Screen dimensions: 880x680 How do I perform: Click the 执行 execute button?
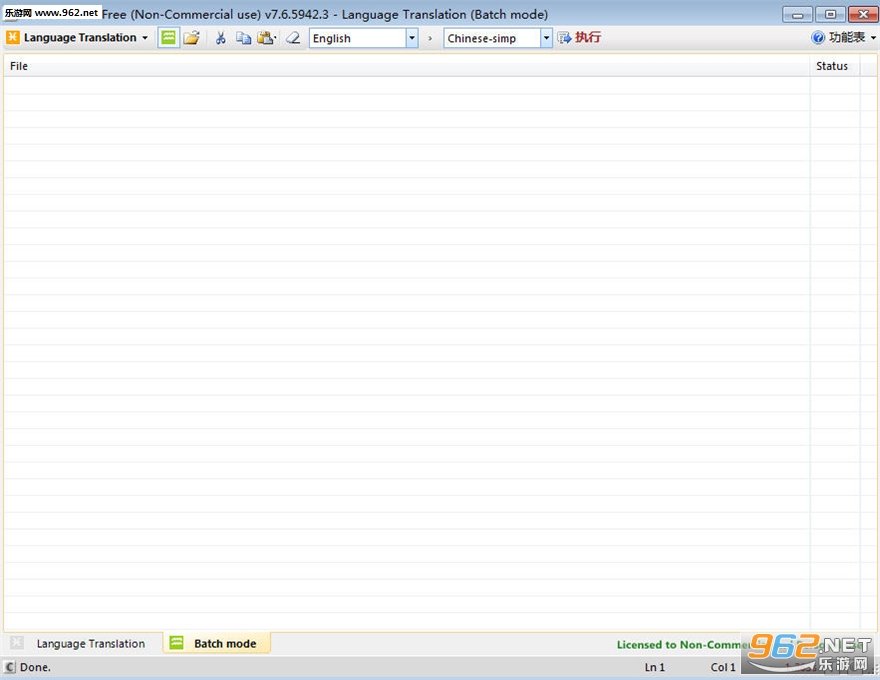click(579, 38)
